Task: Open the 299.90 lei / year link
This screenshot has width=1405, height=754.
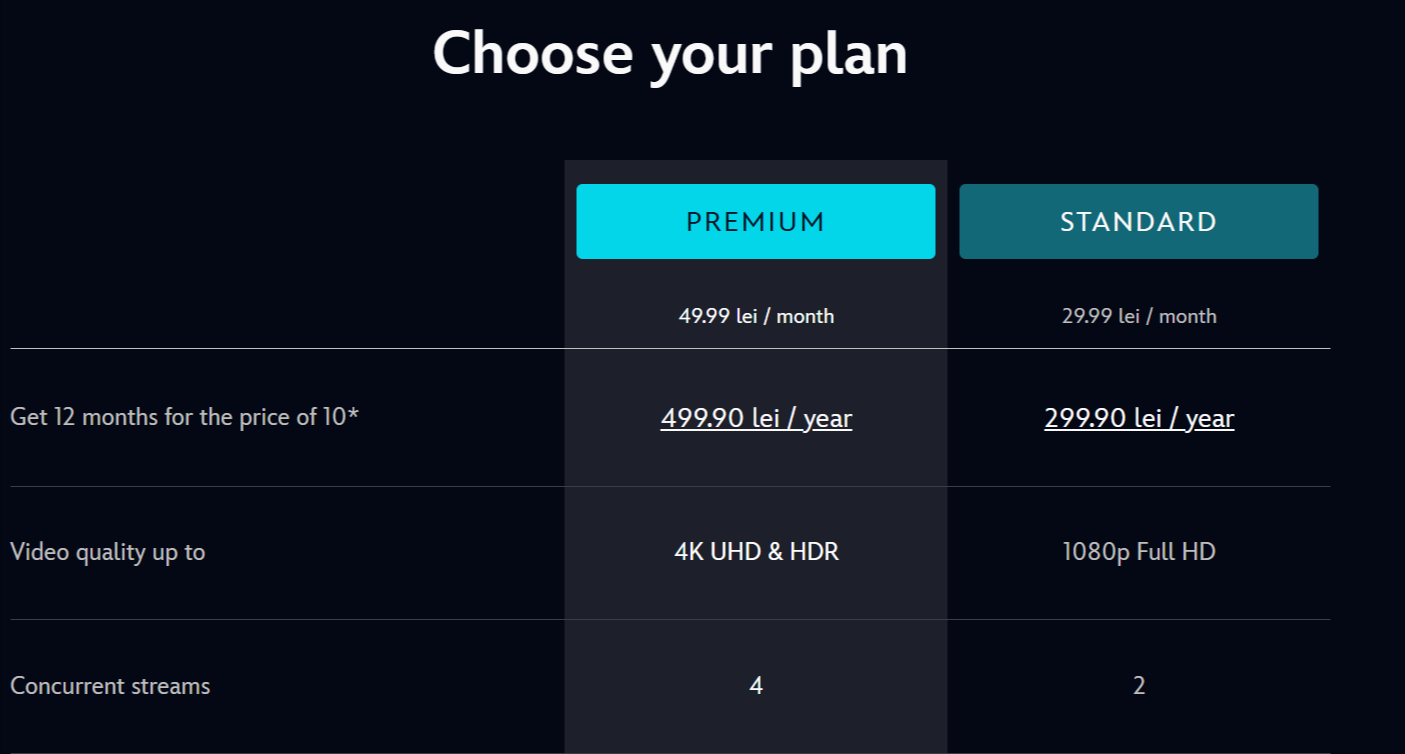Action: 1139,418
